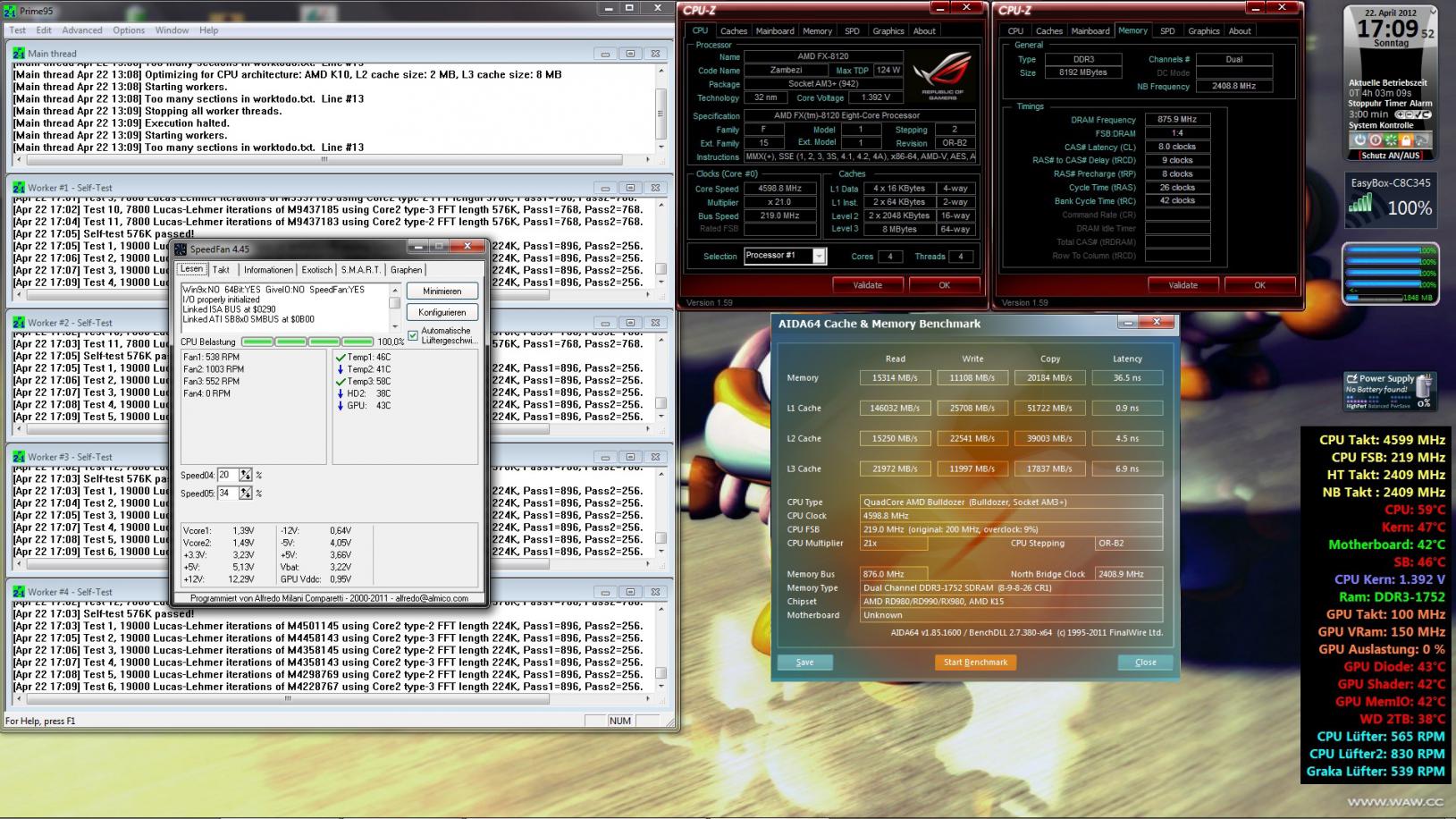This screenshot has height=819, width=1456.
Task: Click the Close button in AIDA64 benchmark
Action: 1146,663
